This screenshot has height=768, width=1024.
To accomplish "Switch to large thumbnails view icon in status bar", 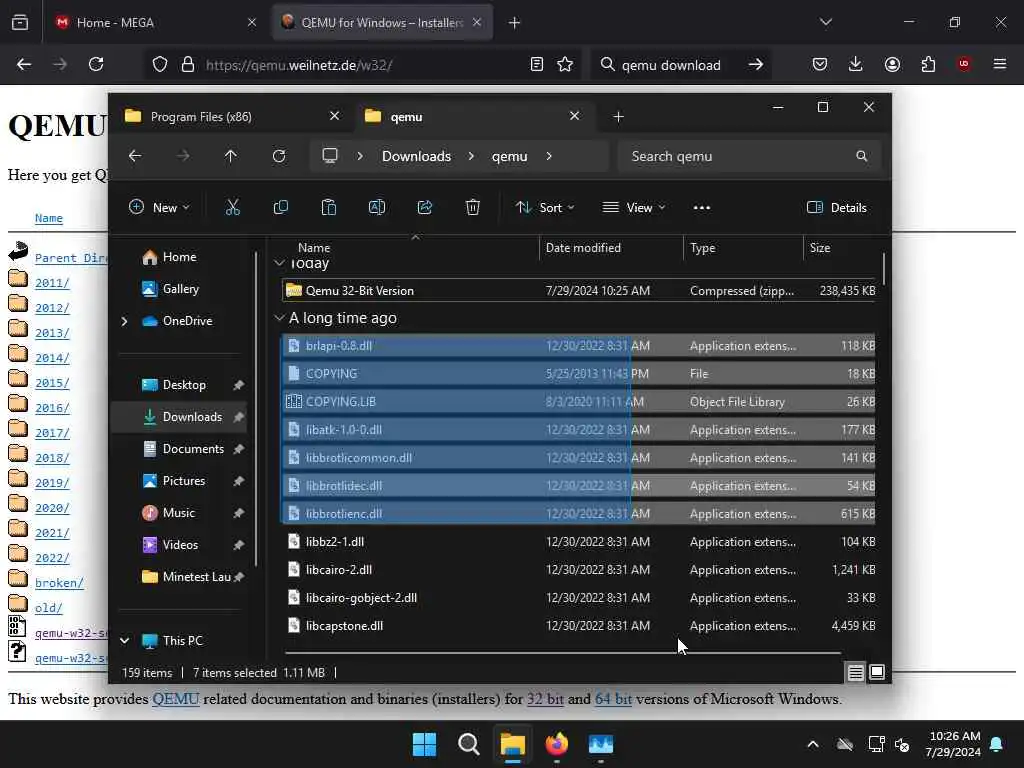I will point(877,672).
